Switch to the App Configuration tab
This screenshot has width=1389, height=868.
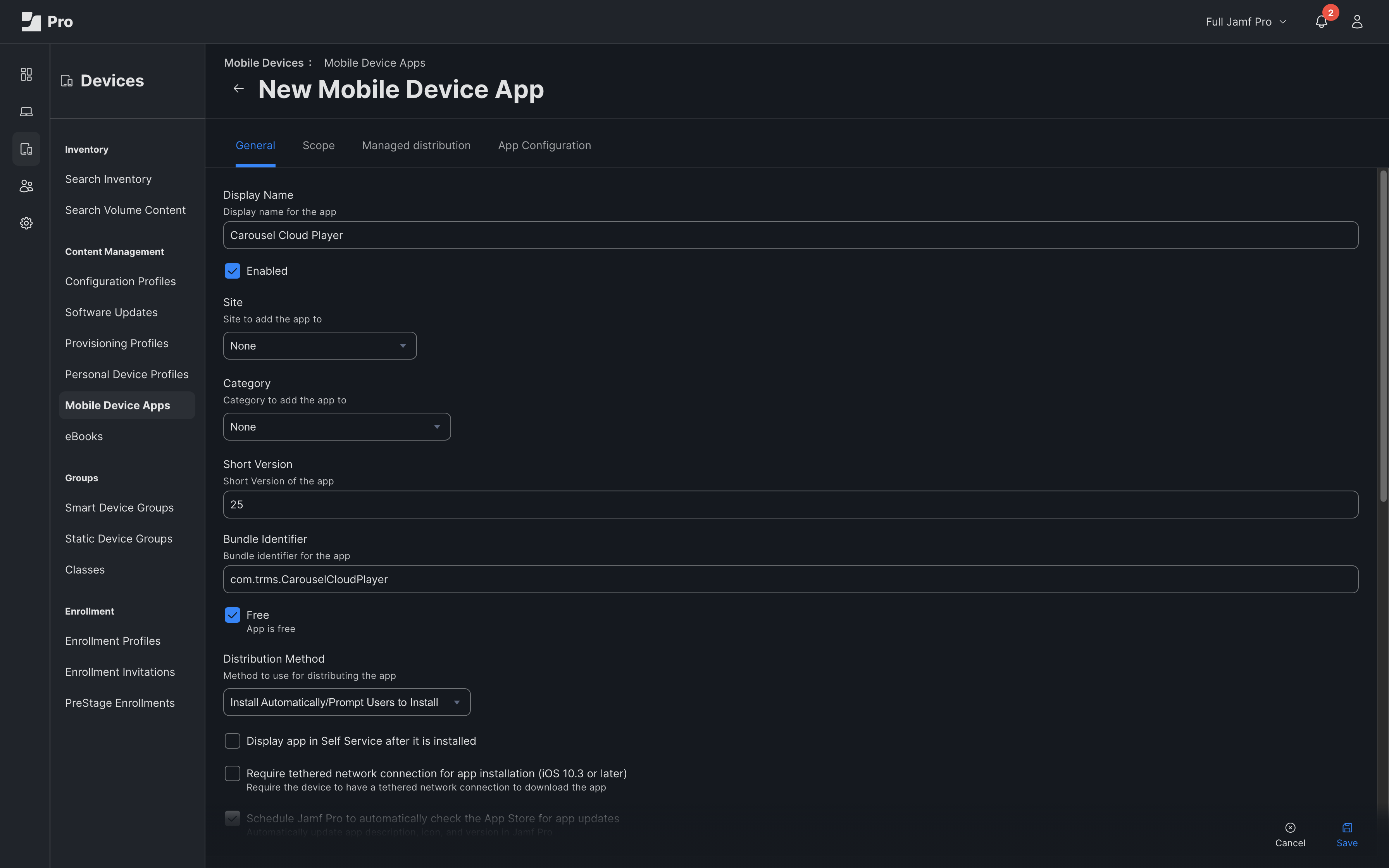pos(545,146)
